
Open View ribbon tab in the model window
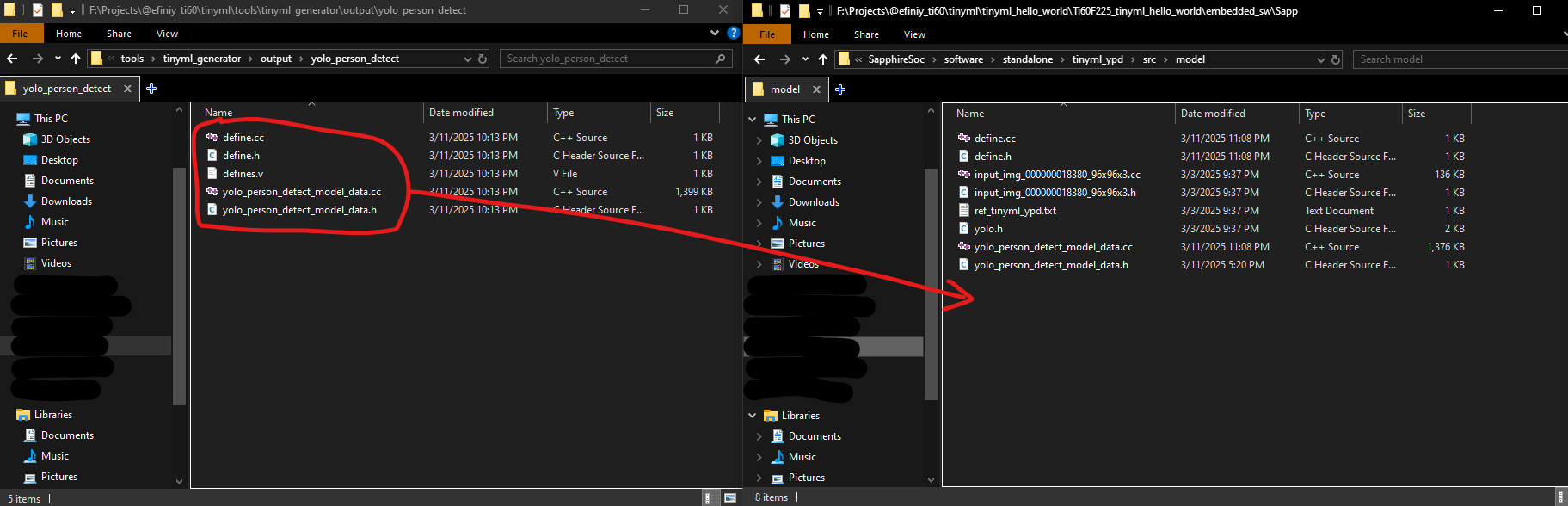tap(914, 34)
